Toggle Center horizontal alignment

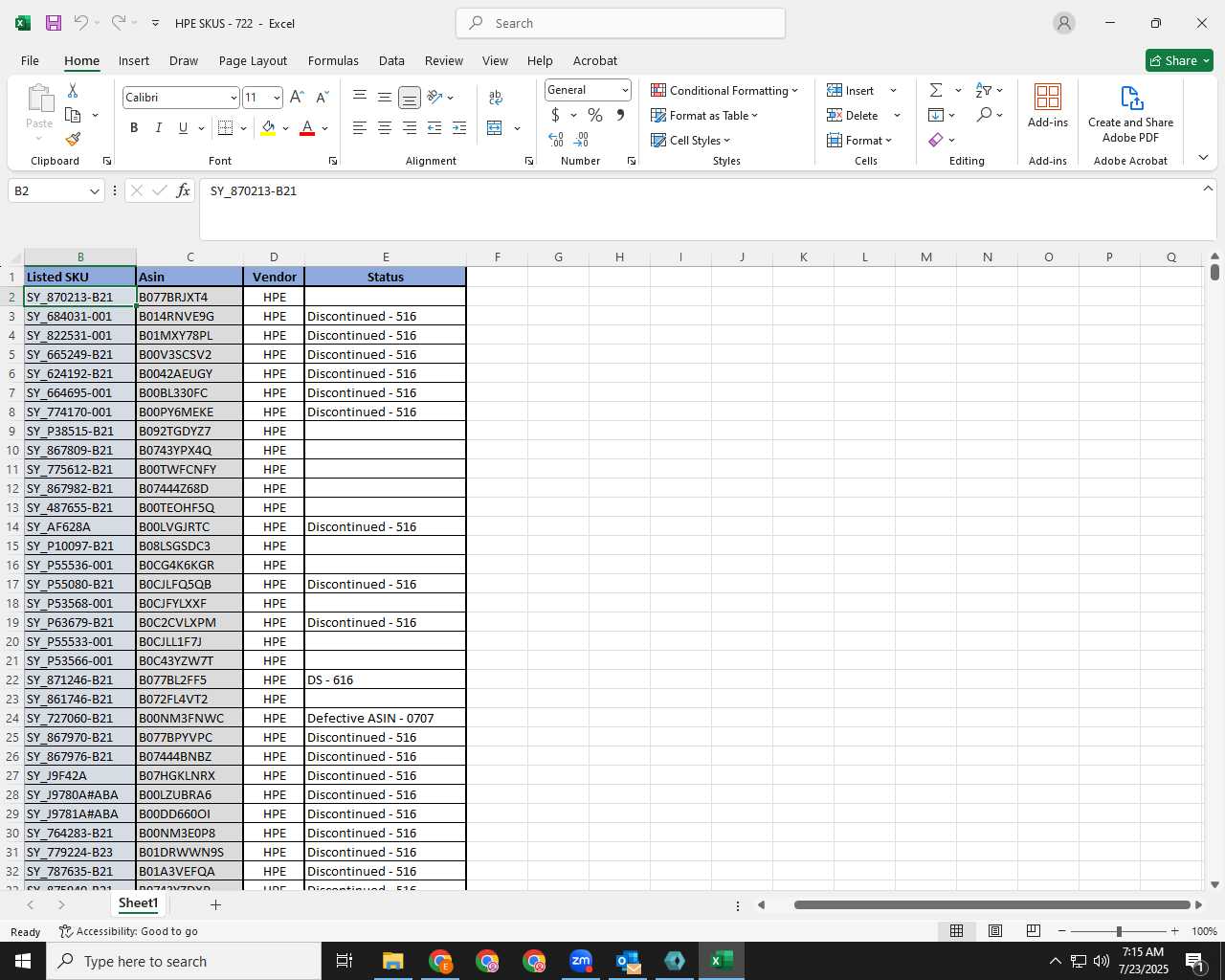pyautogui.click(x=385, y=127)
